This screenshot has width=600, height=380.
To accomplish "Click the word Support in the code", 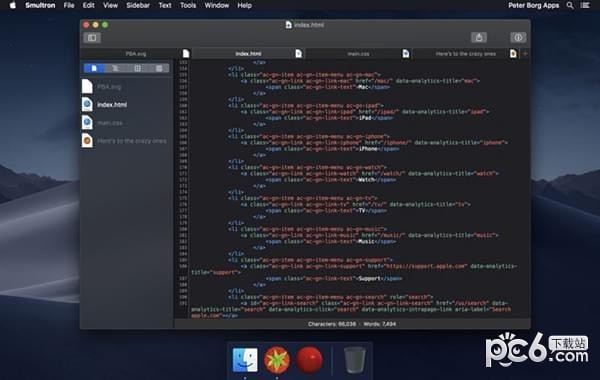I will [369, 278].
